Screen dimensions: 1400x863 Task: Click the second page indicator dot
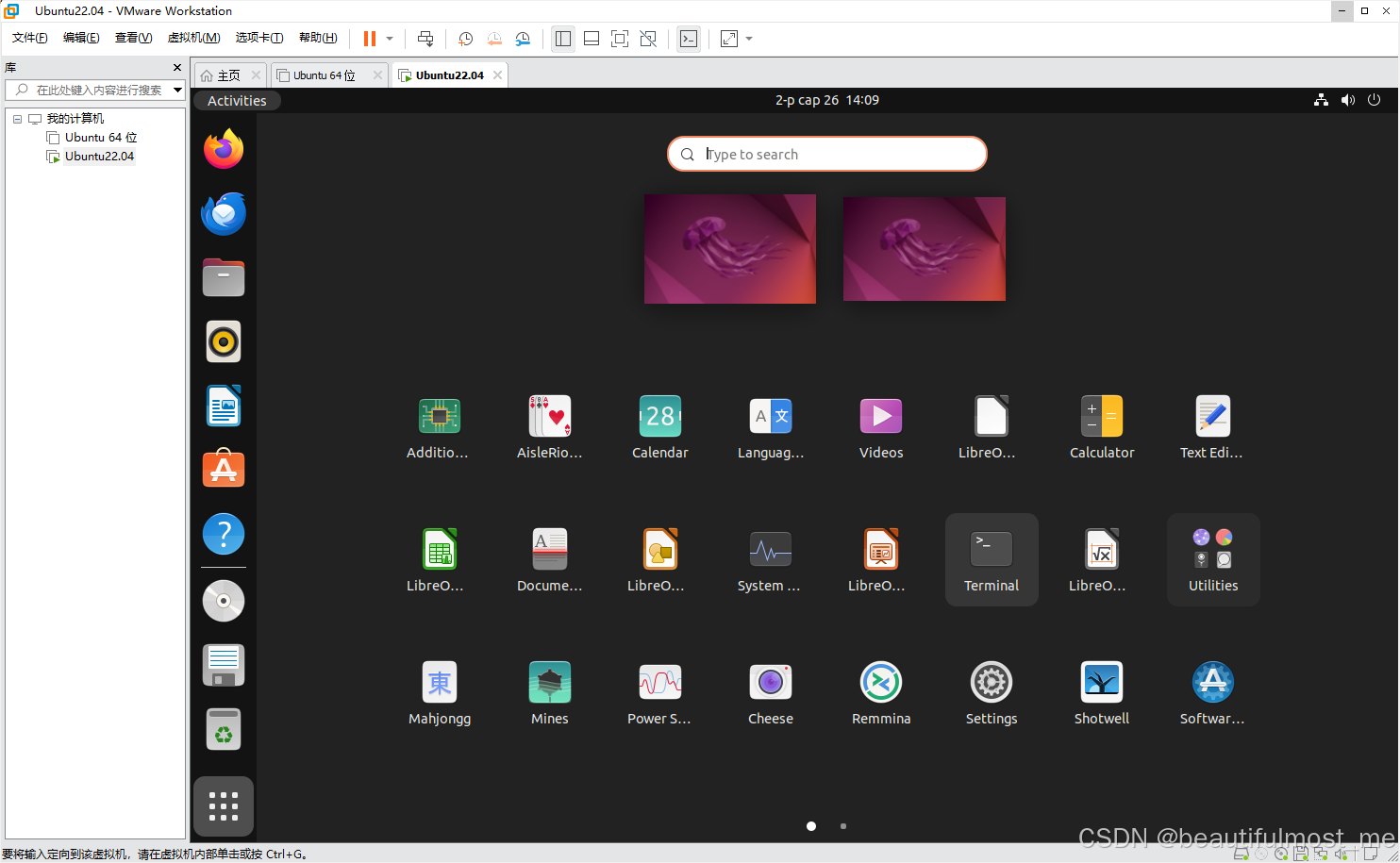coord(842,825)
